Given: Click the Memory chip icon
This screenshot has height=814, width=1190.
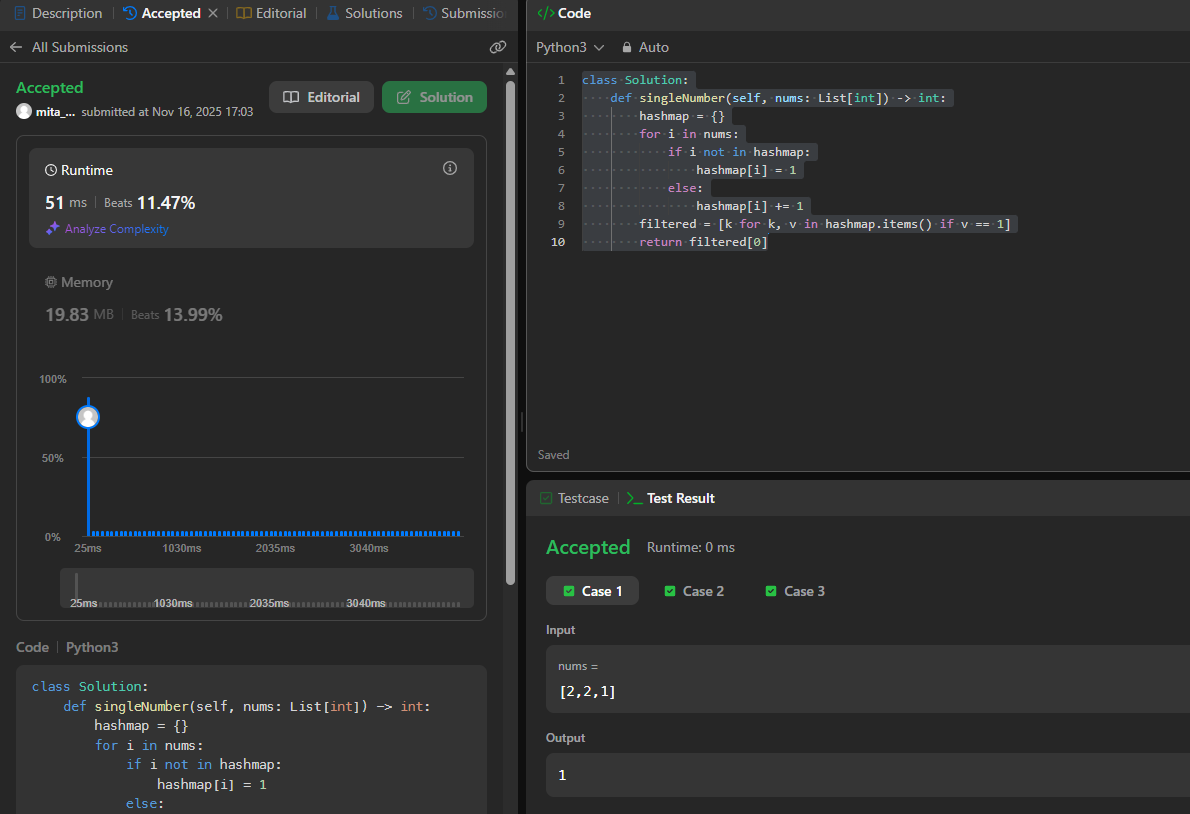Looking at the screenshot, I should (51, 282).
